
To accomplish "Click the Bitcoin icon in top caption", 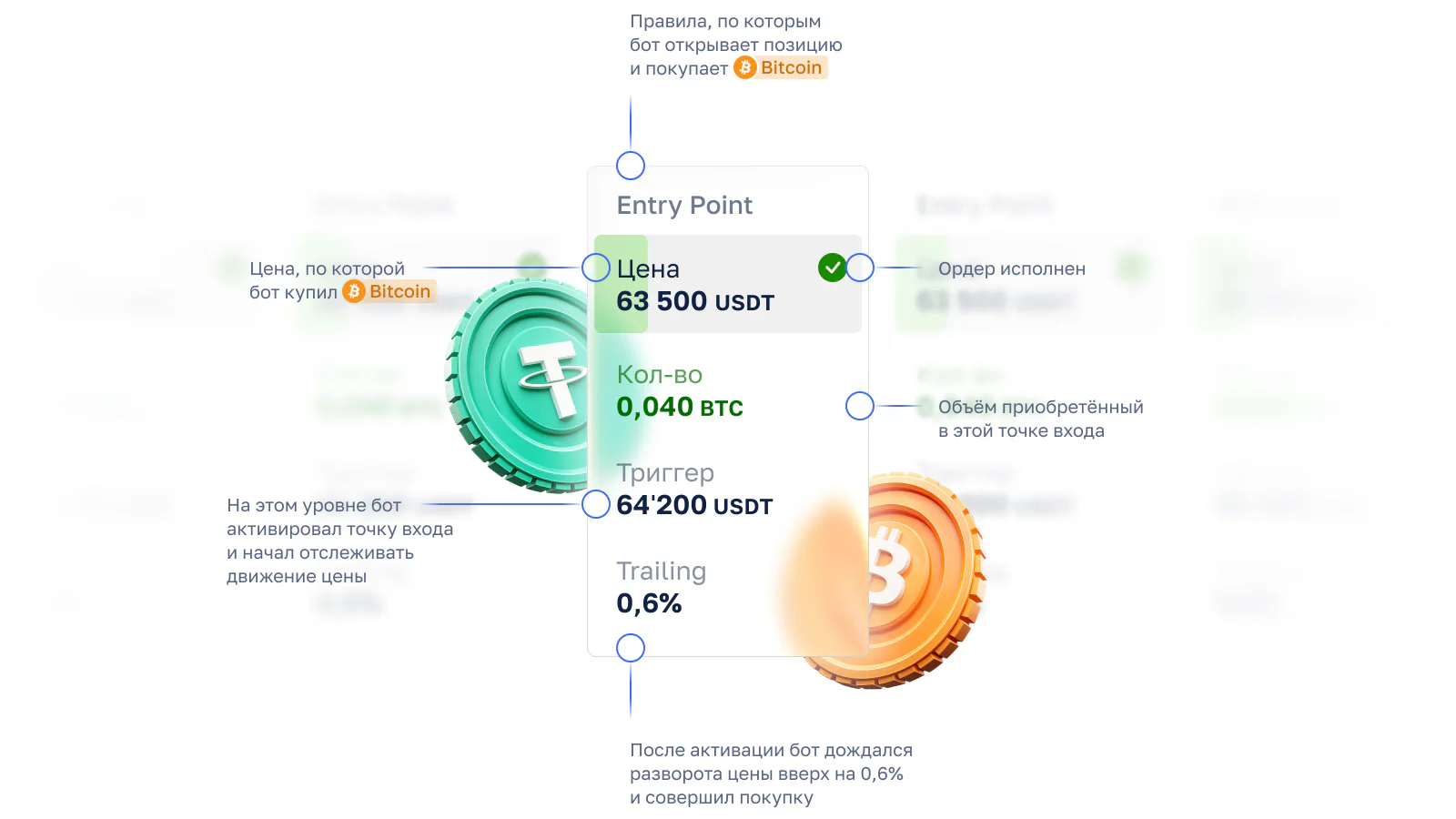I will 745,67.
